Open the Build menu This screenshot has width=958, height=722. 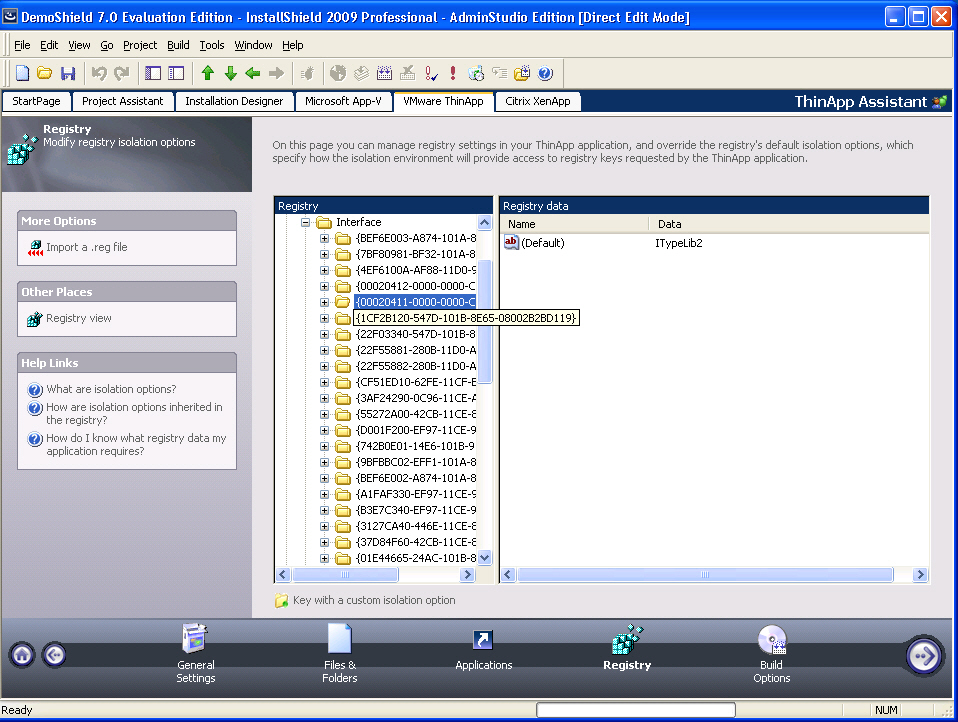[x=178, y=45]
